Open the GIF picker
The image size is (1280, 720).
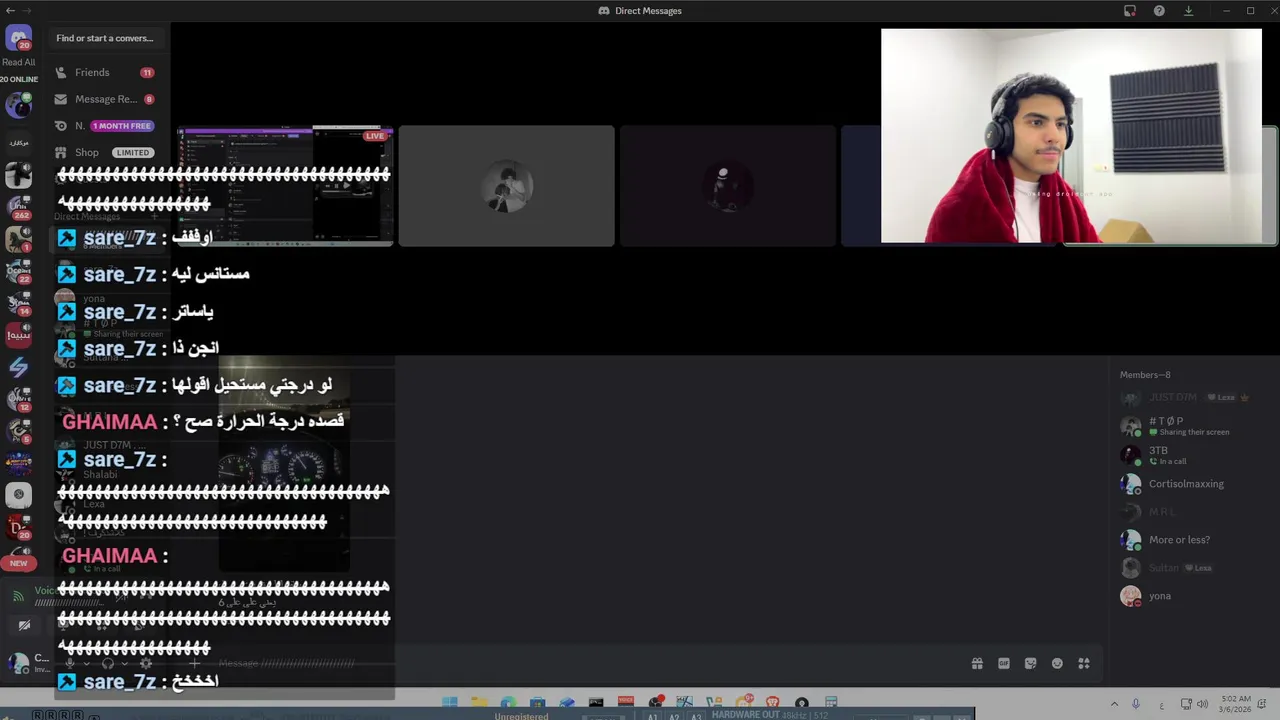[x=1004, y=663]
